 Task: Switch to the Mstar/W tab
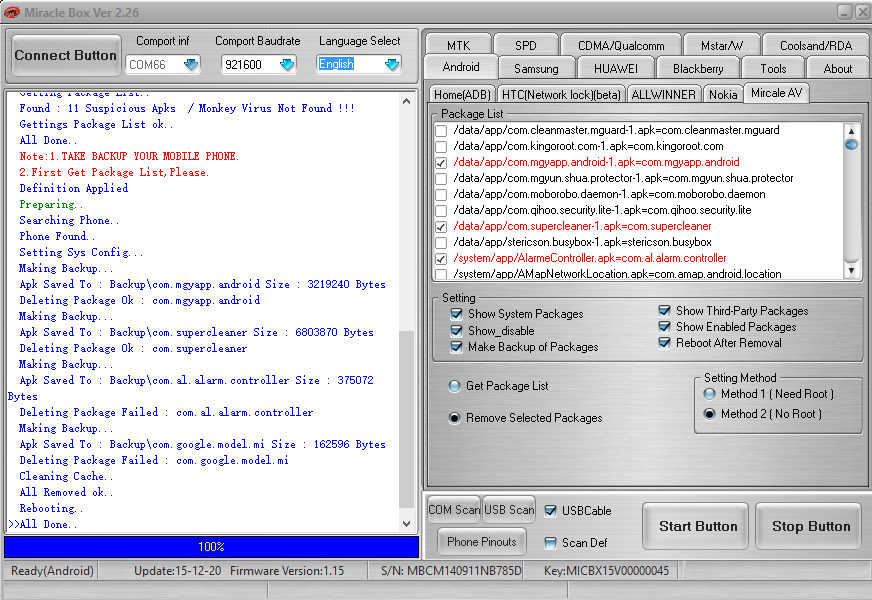pyautogui.click(x=721, y=46)
